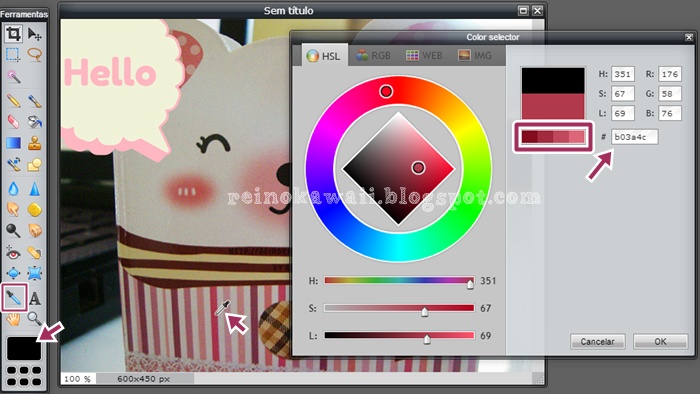Maximize the Sem título image window
The height and width of the screenshot is (394, 700).
click(x=523, y=11)
